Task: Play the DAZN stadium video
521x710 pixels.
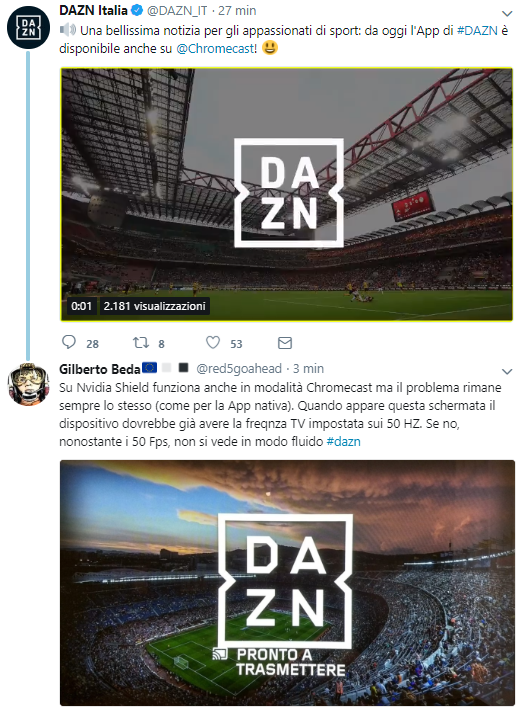Action: (287, 194)
